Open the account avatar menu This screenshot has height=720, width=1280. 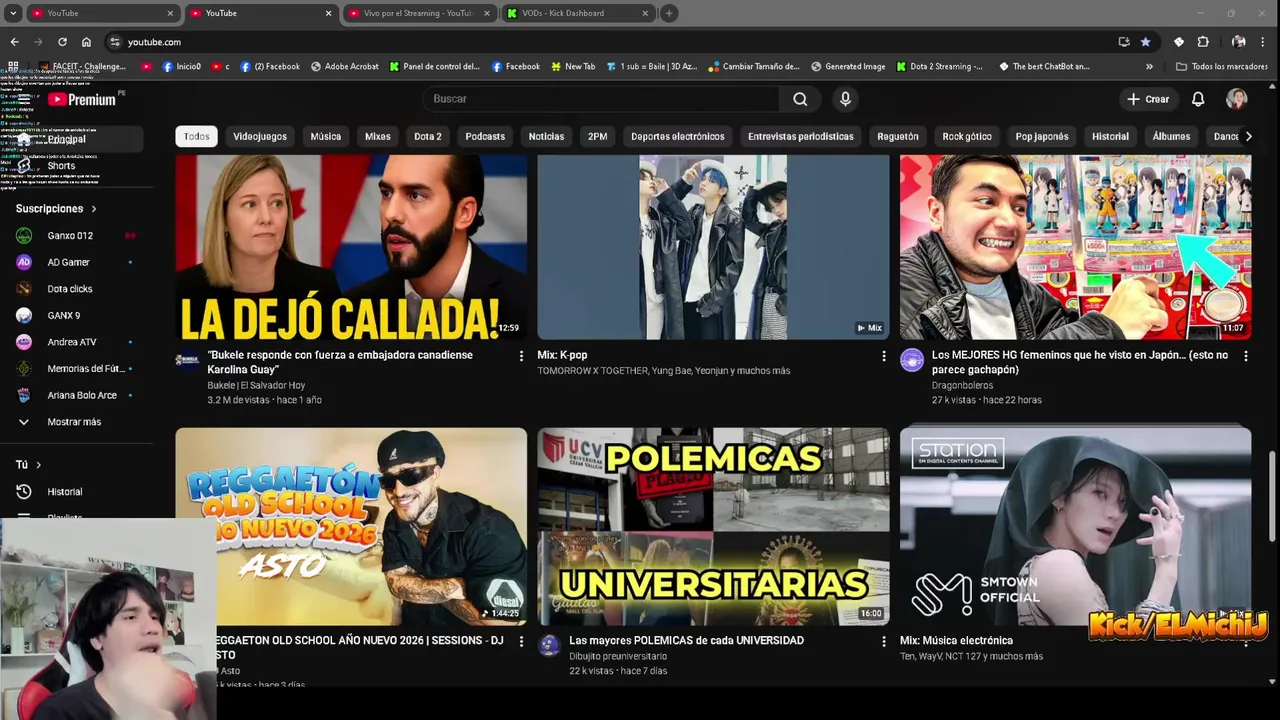[1237, 99]
